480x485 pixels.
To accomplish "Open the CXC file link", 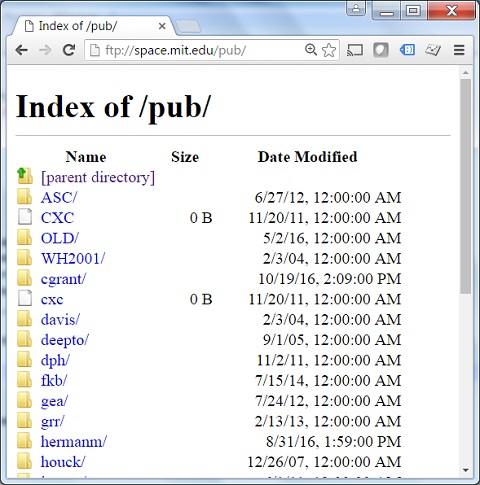I will tap(57, 218).
